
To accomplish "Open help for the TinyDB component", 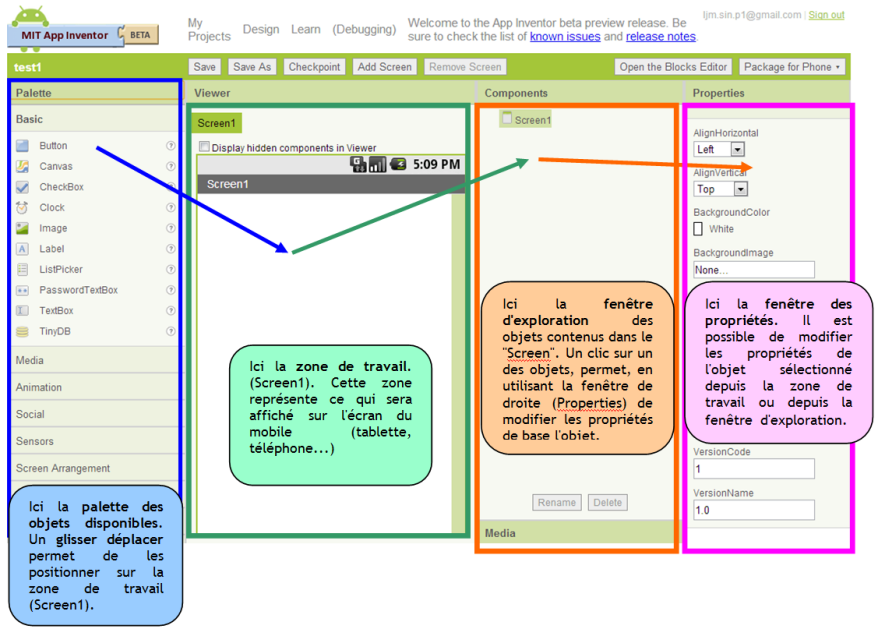I will 171,332.
